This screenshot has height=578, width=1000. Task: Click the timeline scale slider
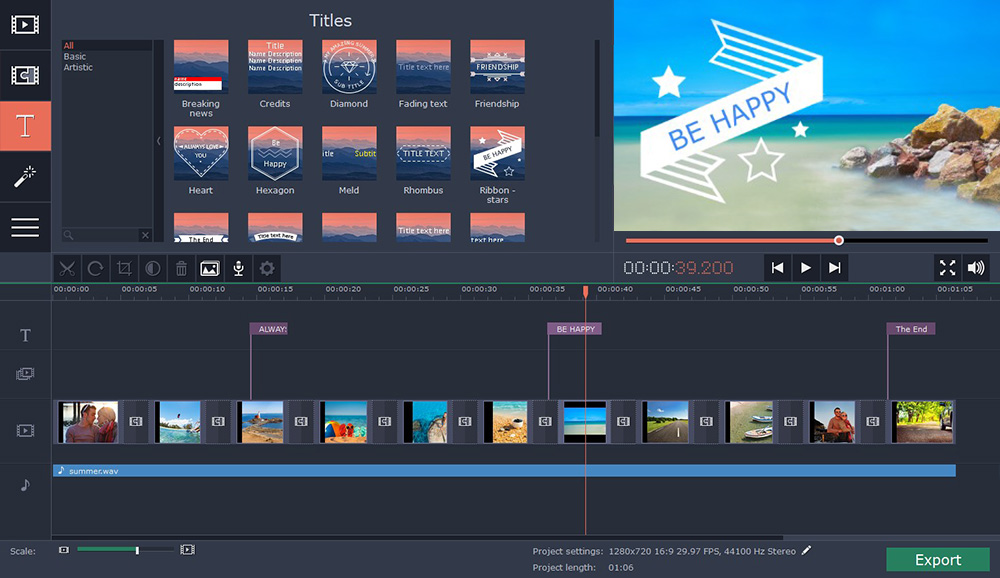125,549
